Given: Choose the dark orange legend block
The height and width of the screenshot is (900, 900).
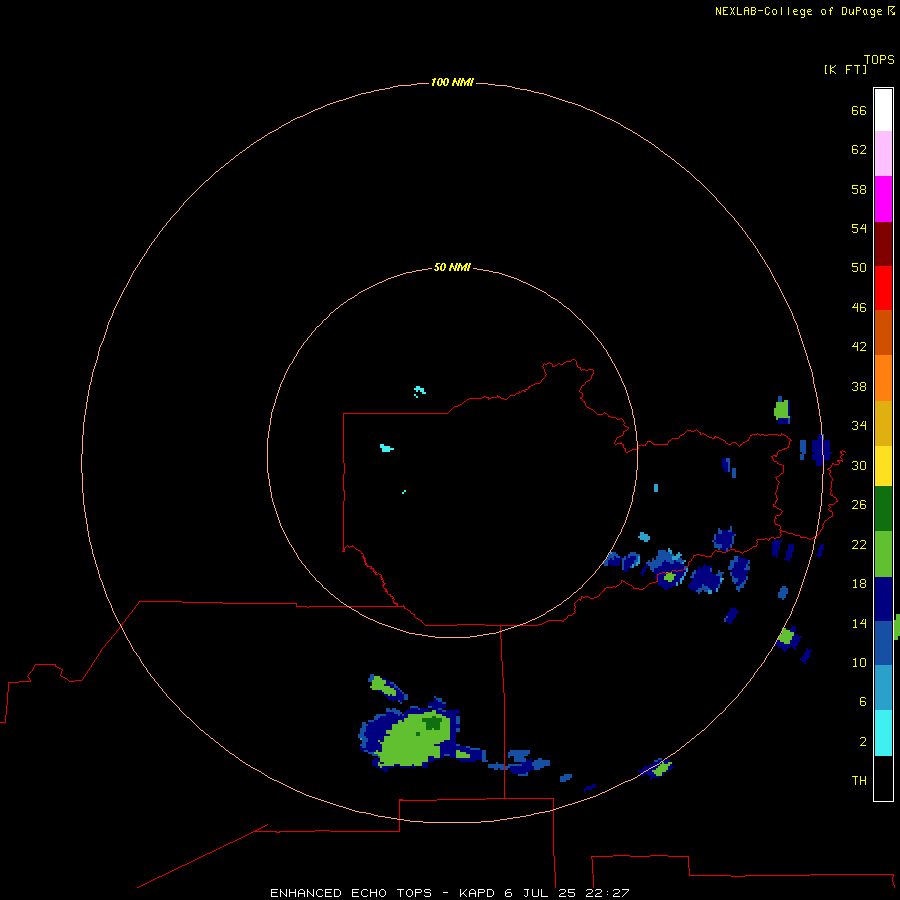Looking at the screenshot, I should (883, 332).
